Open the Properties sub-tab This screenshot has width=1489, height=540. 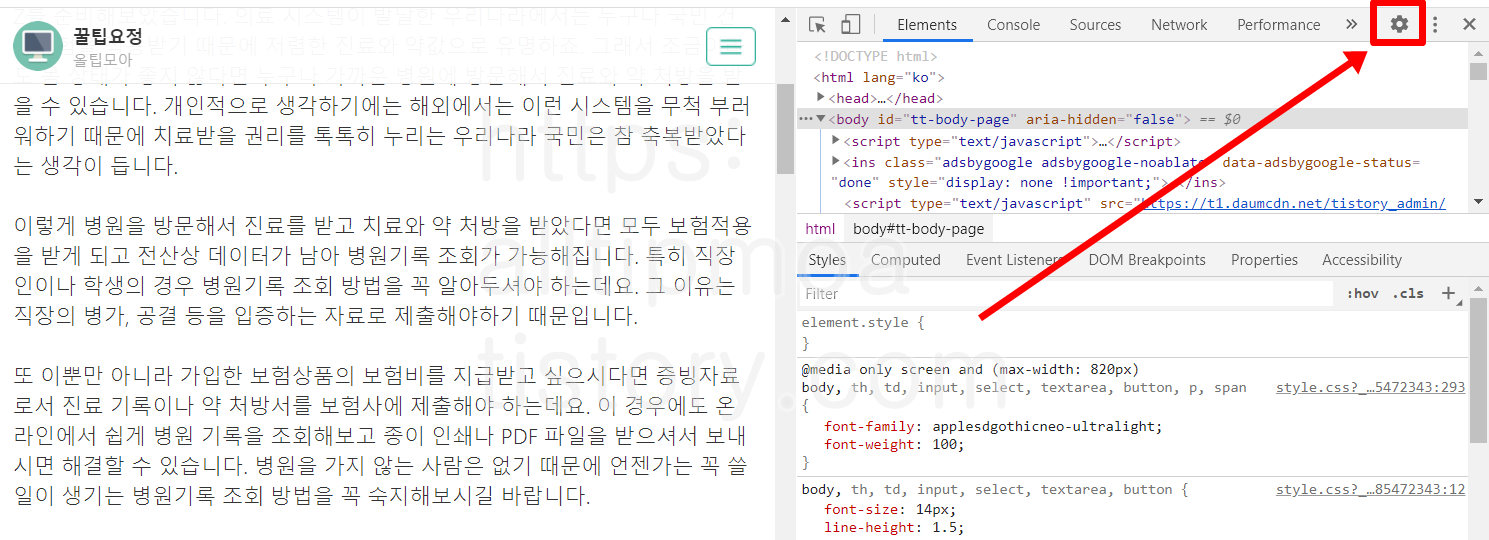tap(1264, 260)
